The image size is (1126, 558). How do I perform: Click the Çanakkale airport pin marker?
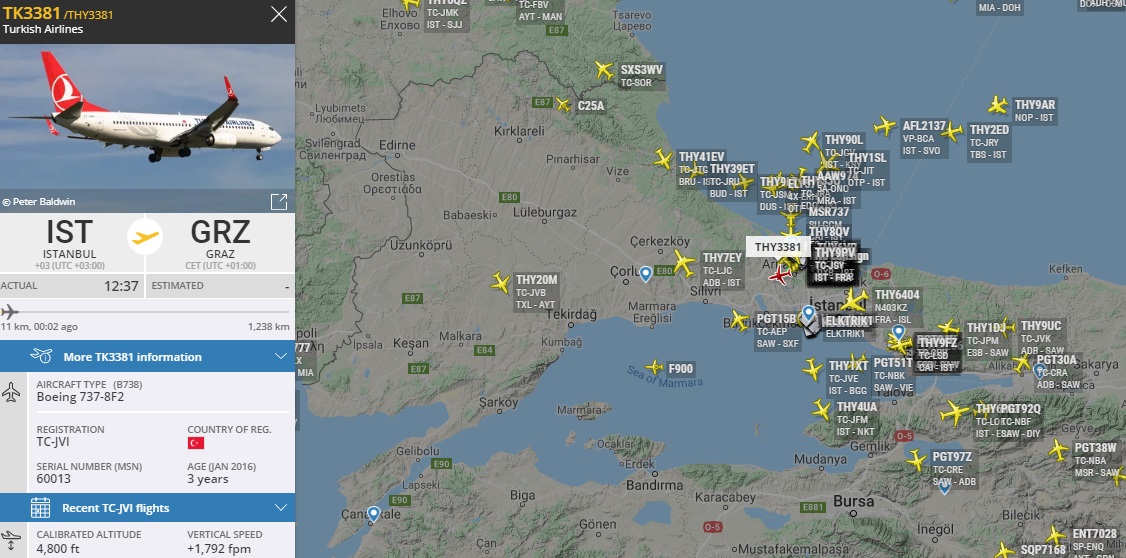point(373,514)
